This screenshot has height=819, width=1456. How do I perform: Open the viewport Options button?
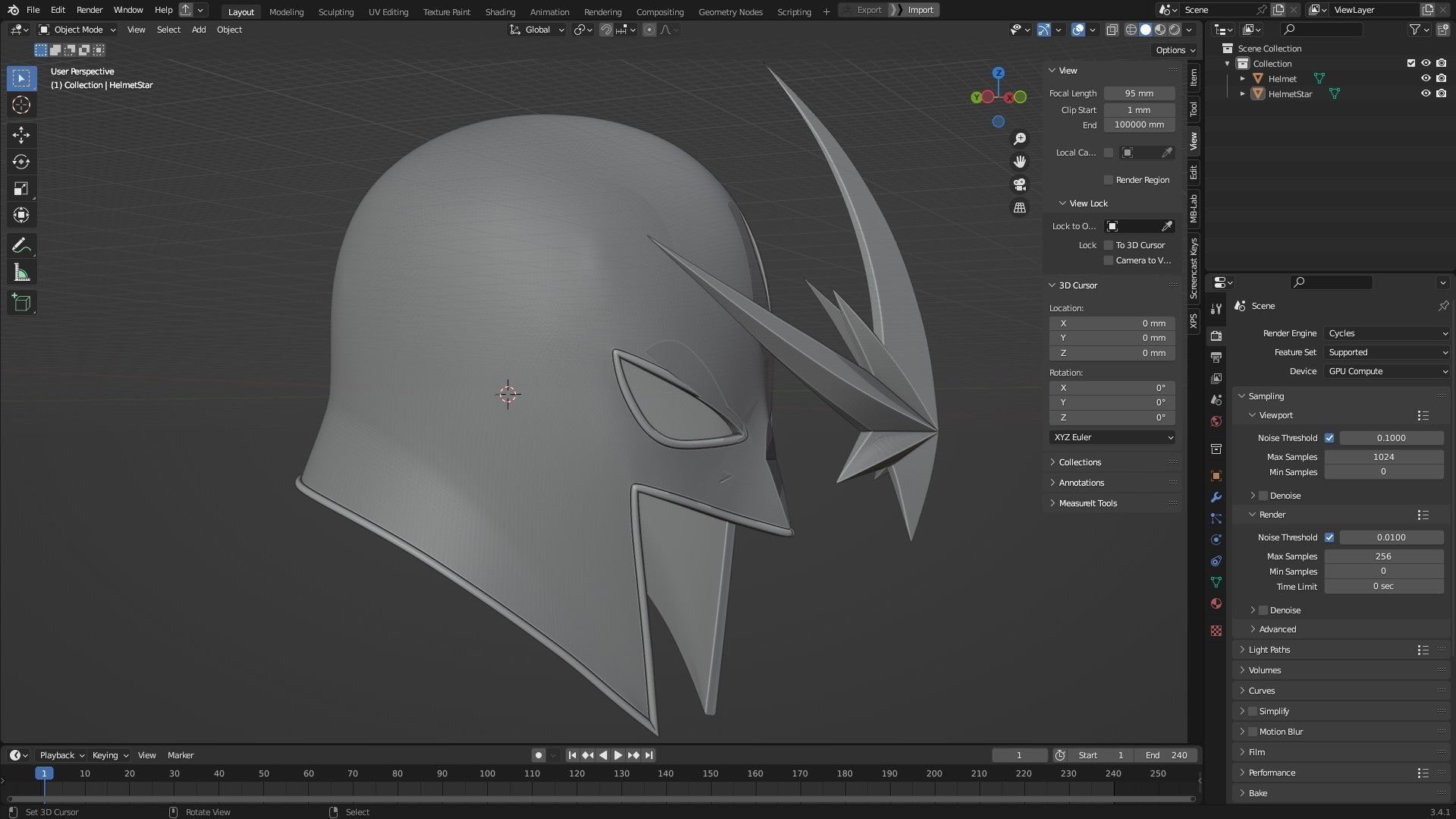coord(1175,50)
